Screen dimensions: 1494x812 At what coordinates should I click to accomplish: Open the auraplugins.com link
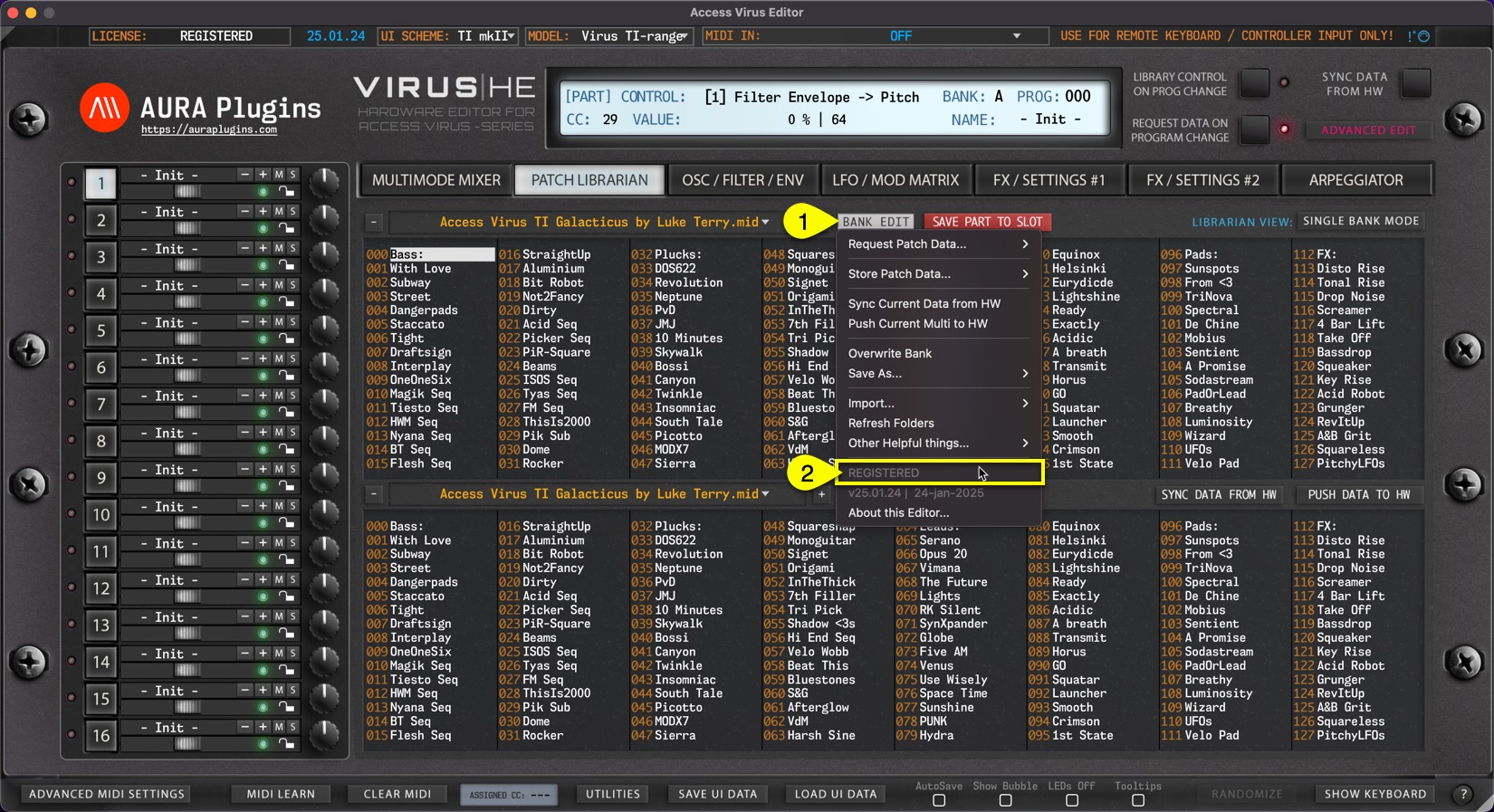209,130
